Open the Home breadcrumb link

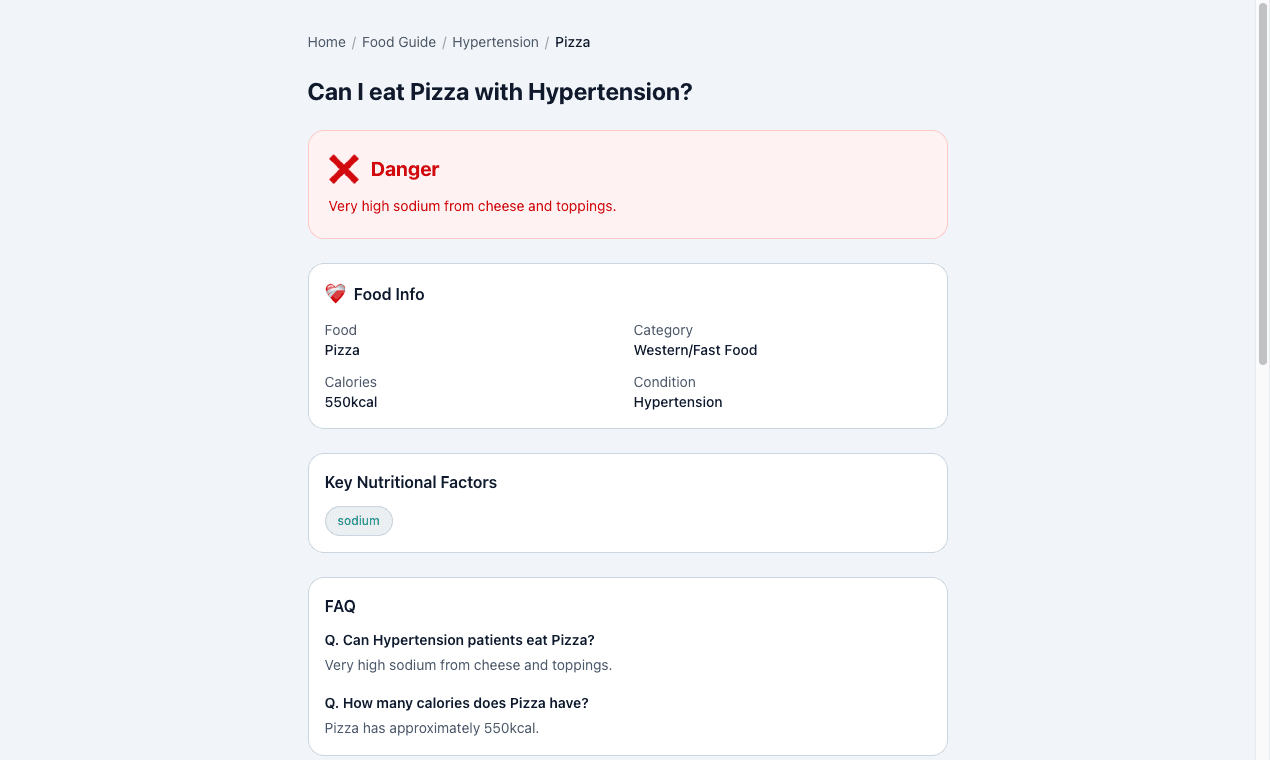pos(326,42)
